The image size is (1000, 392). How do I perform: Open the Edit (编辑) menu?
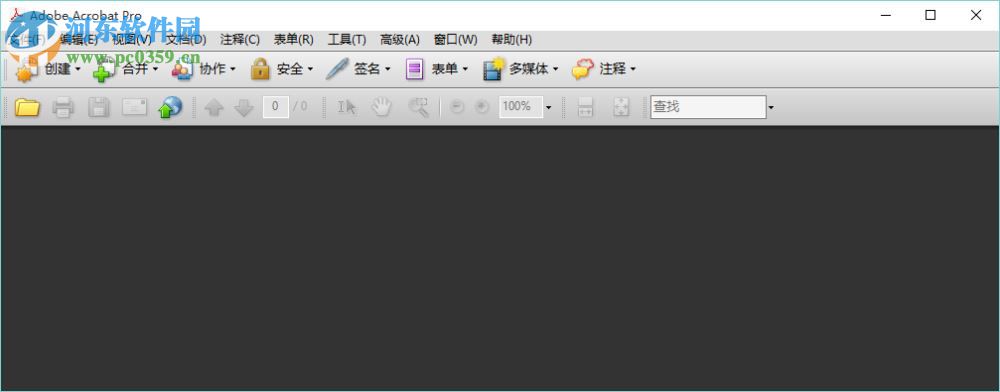point(78,40)
